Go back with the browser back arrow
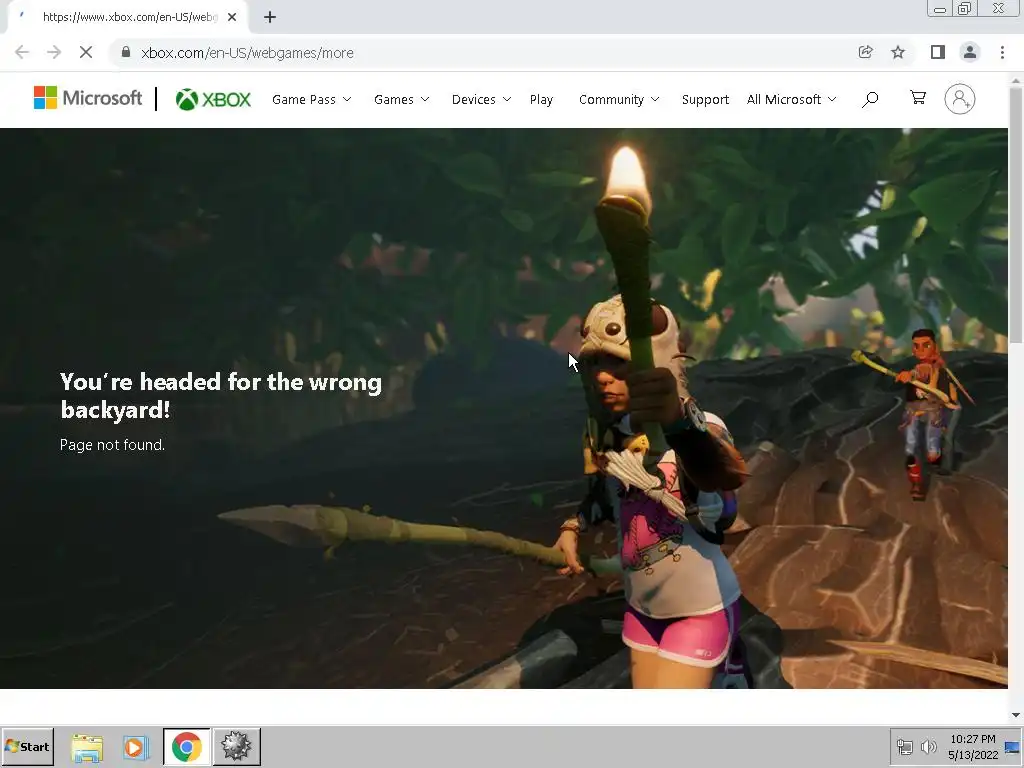 (x=22, y=52)
